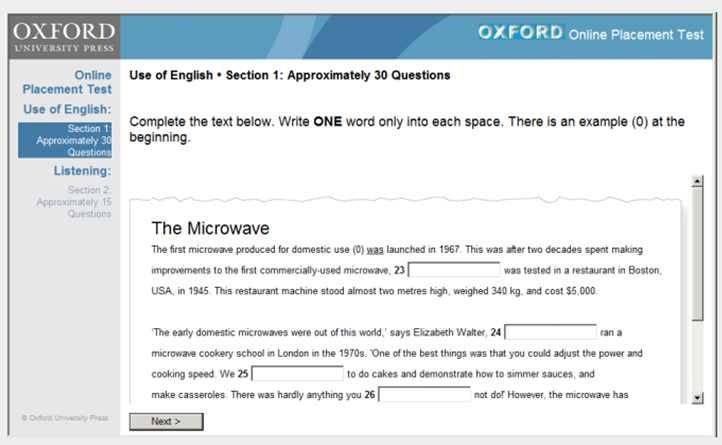Click the Oxford Online Placement Test header logo
The height and width of the screenshot is (445, 722).
pyautogui.click(x=590, y=33)
